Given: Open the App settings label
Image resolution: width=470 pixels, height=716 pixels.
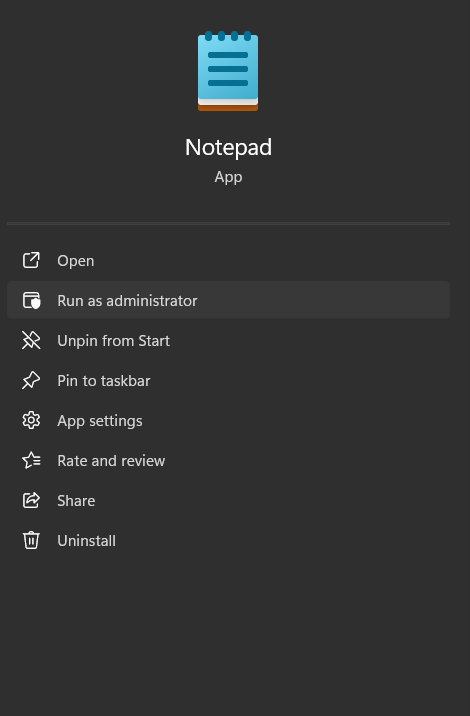Looking at the screenshot, I should click(x=100, y=421).
